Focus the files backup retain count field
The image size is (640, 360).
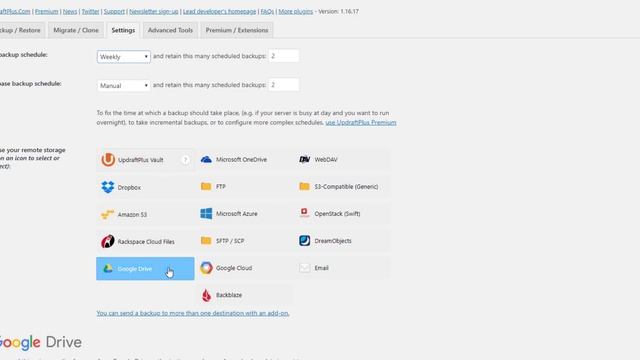tap(284, 56)
